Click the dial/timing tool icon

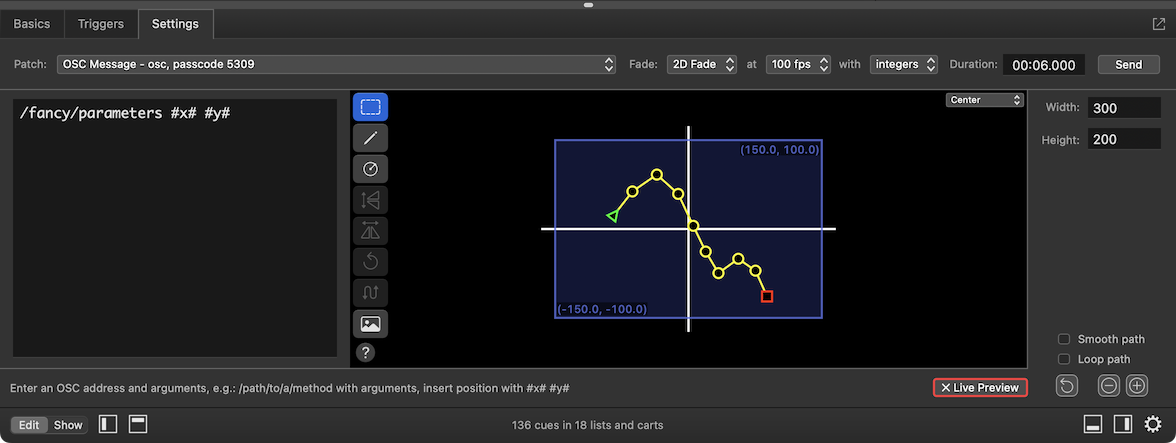click(x=370, y=169)
